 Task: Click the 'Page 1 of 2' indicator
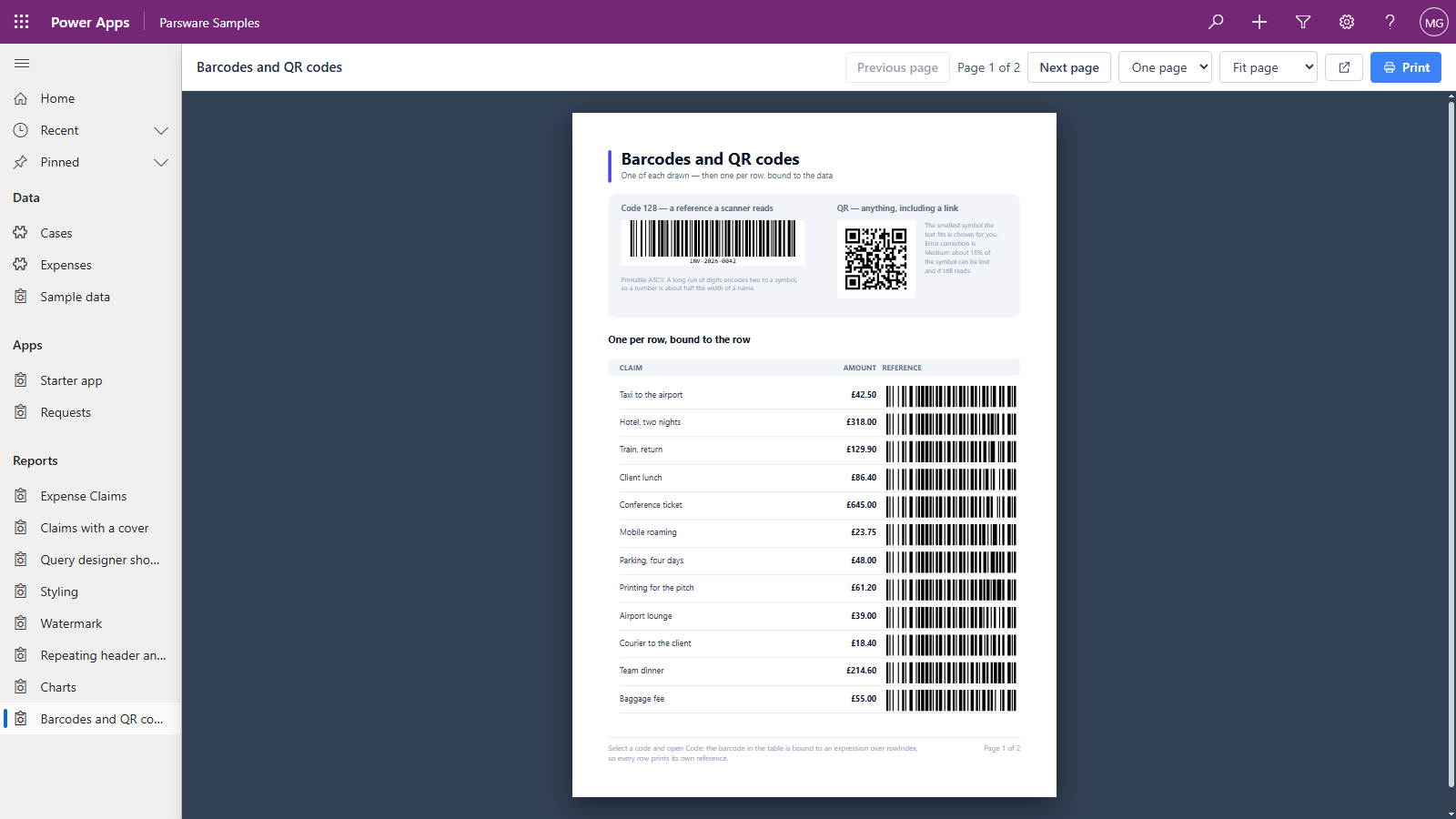point(988,67)
